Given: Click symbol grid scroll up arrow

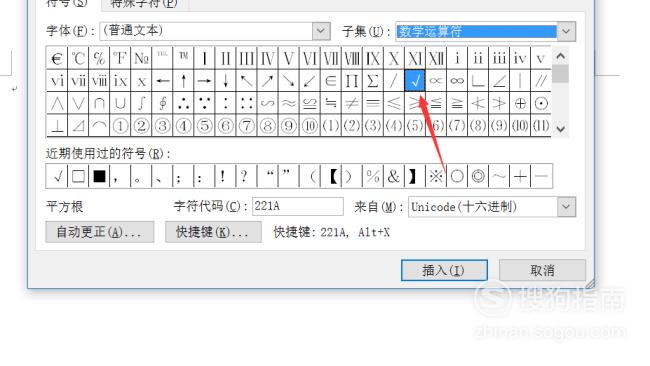Looking at the screenshot, I should point(560,56).
